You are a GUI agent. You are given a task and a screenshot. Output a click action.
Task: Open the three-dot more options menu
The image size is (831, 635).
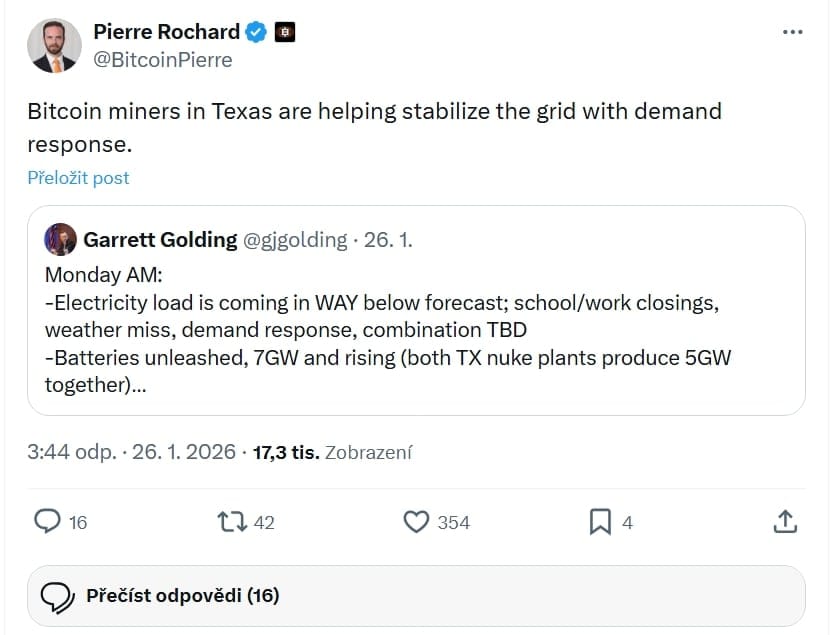pyautogui.click(x=793, y=31)
